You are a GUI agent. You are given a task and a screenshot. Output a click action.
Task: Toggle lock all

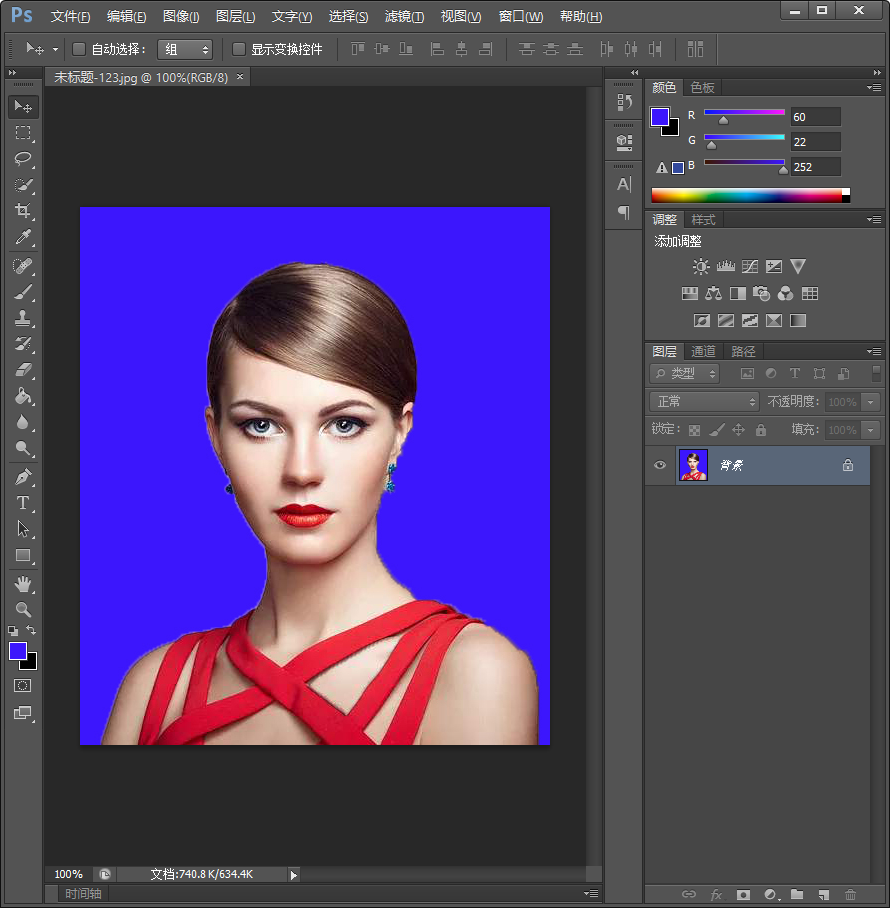coord(761,430)
